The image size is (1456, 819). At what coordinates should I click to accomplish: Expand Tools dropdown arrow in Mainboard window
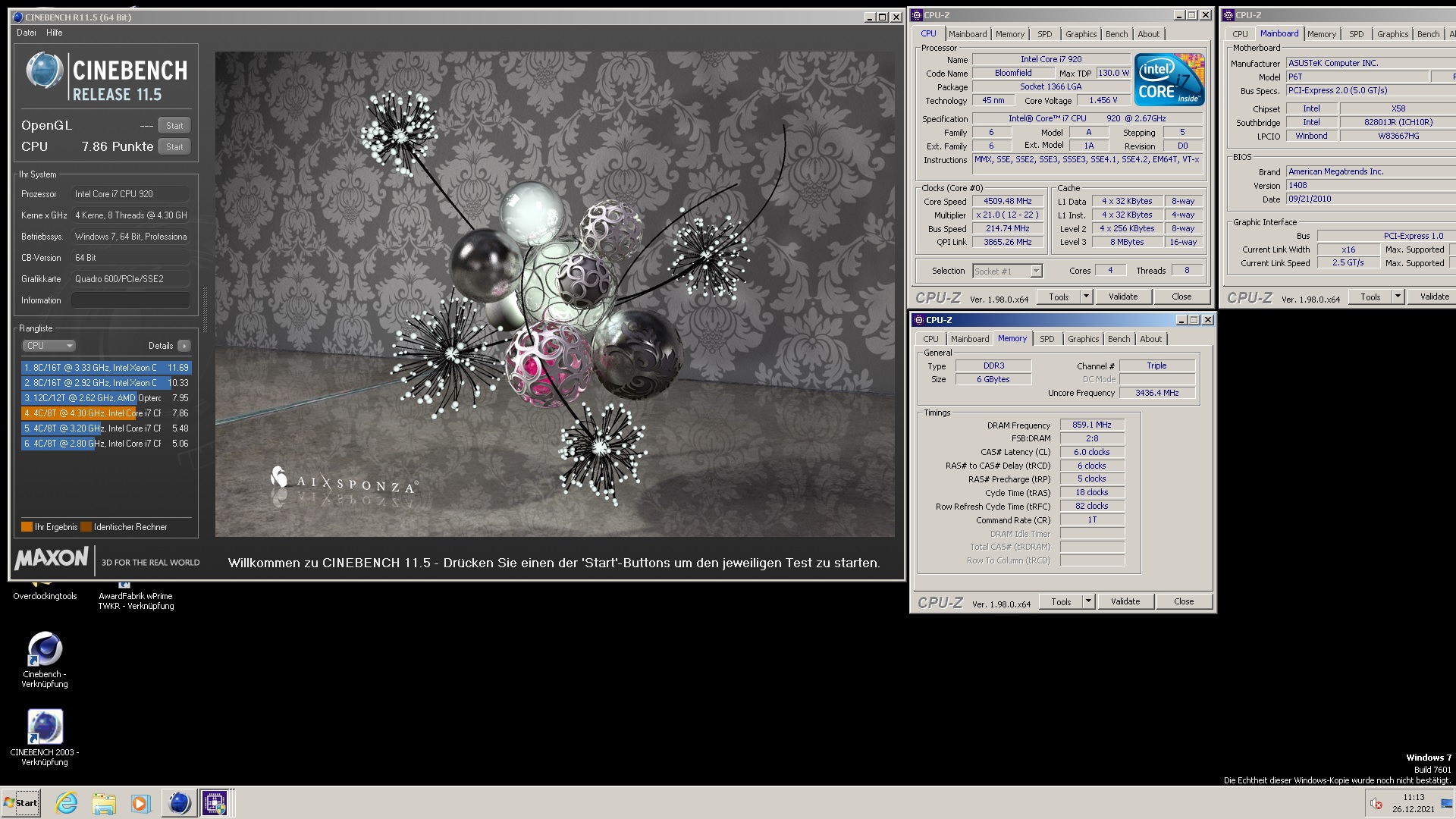[x=1398, y=297]
